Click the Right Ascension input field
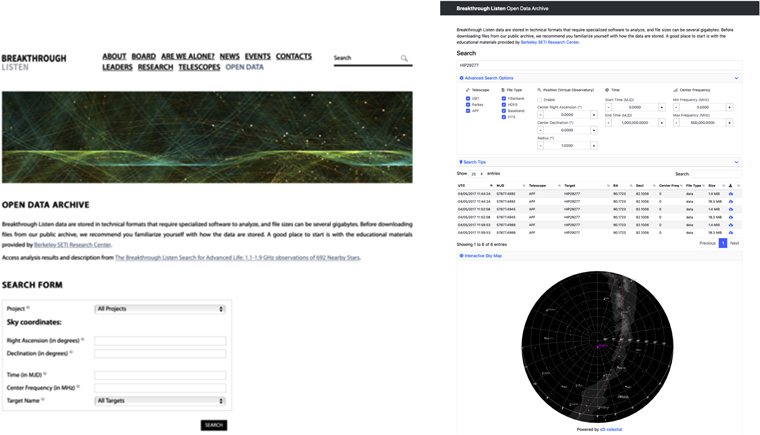This screenshot has width=760, height=435. (x=160, y=341)
